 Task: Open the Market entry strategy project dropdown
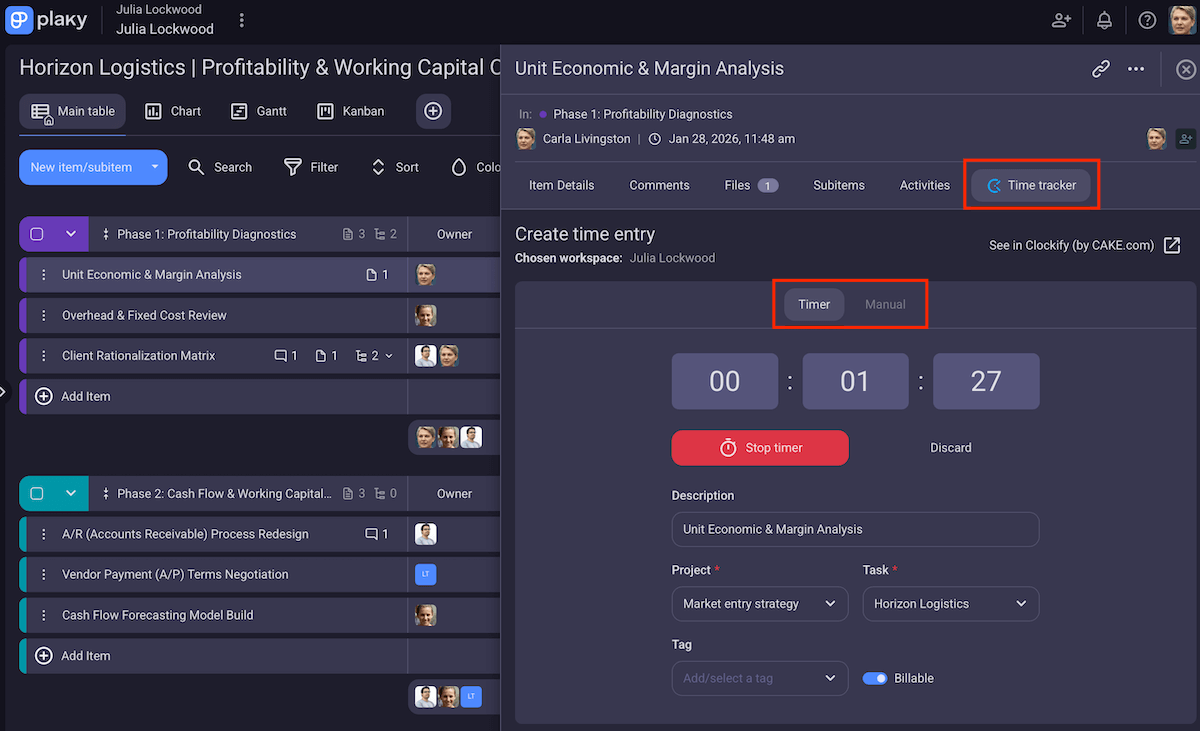(759, 603)
